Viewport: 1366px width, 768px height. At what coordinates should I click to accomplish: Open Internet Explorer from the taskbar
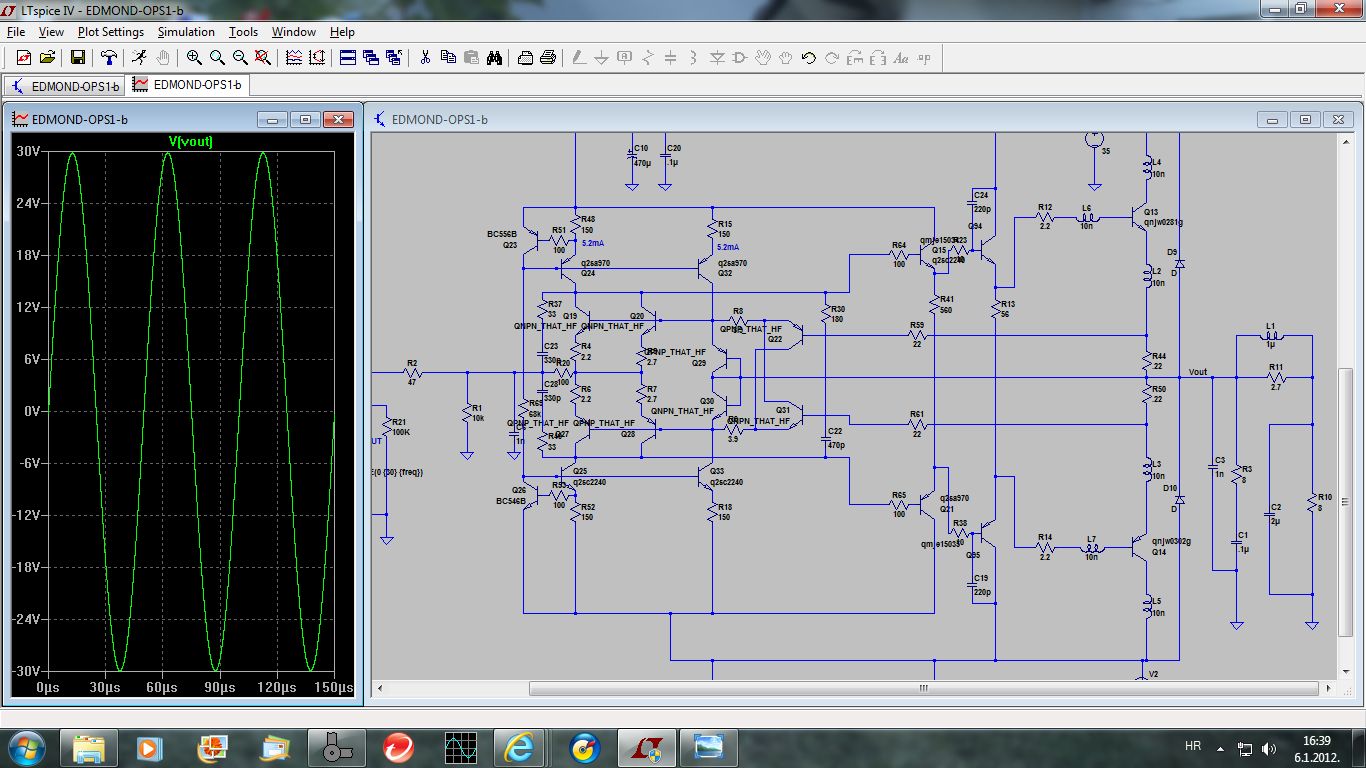pos(521,748)
